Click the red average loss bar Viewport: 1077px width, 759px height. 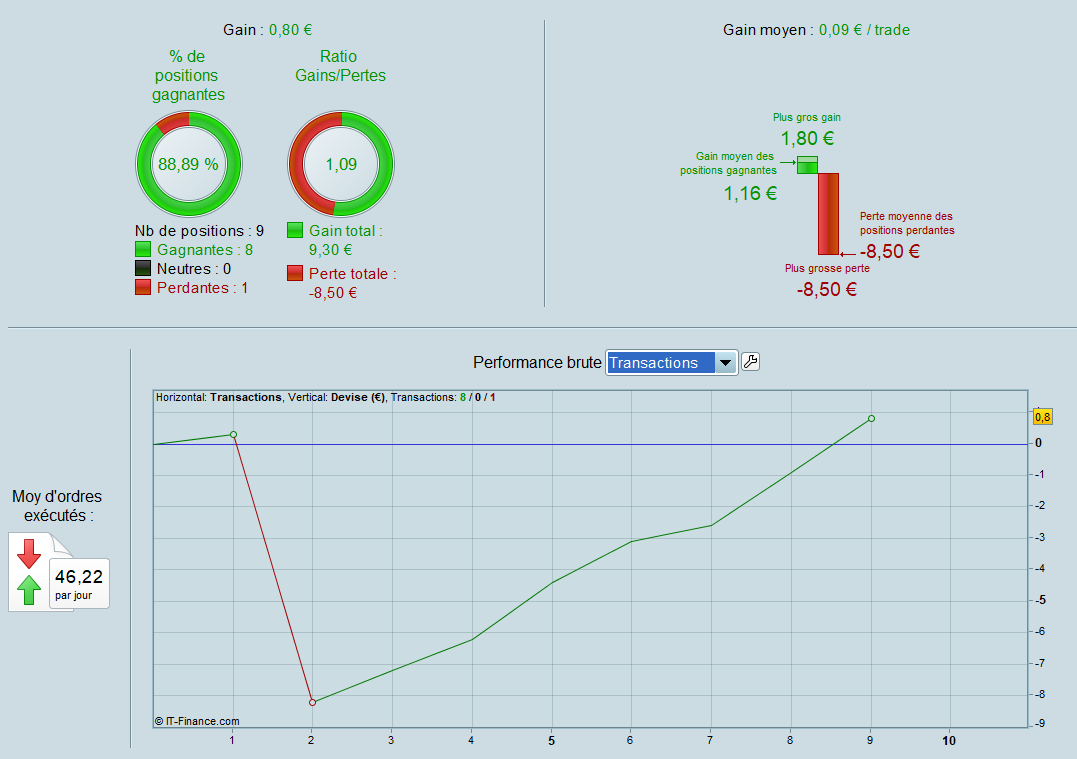click(828, 214)
